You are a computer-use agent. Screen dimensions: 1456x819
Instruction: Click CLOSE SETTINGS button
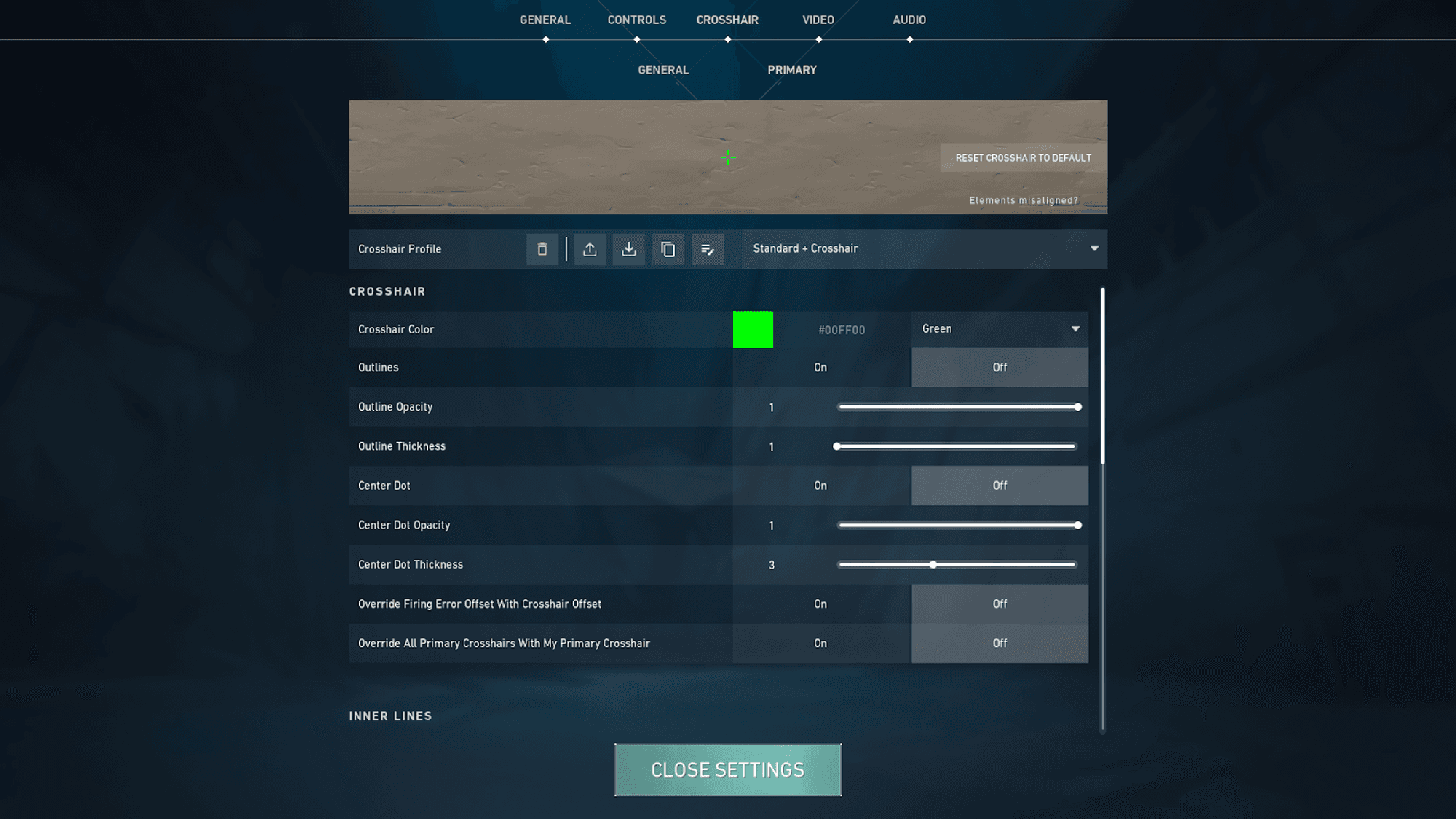pyautogui.click(x=728, y=770)
